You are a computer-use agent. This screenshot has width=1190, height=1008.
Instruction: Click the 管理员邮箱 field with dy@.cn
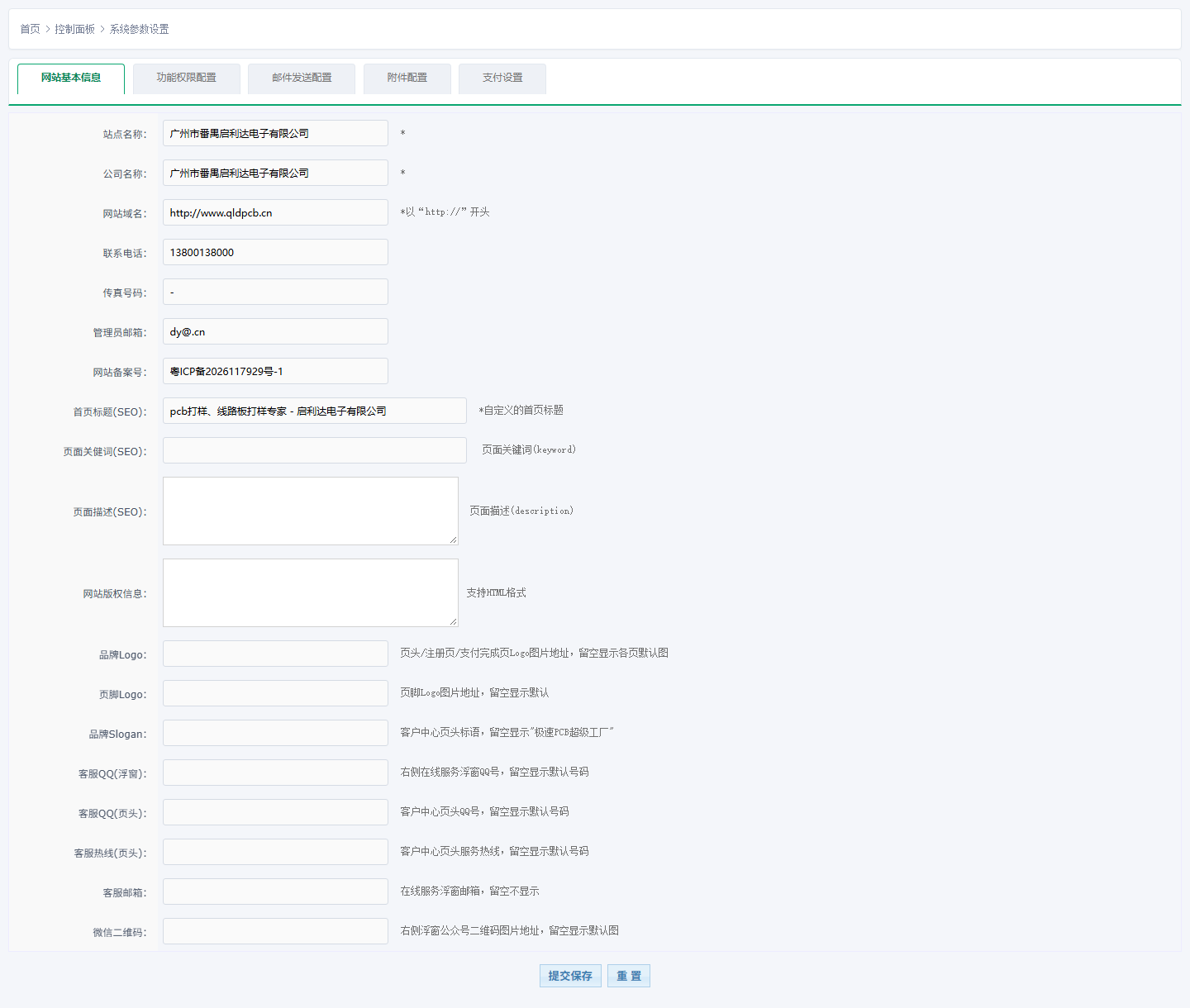[275, 331]
